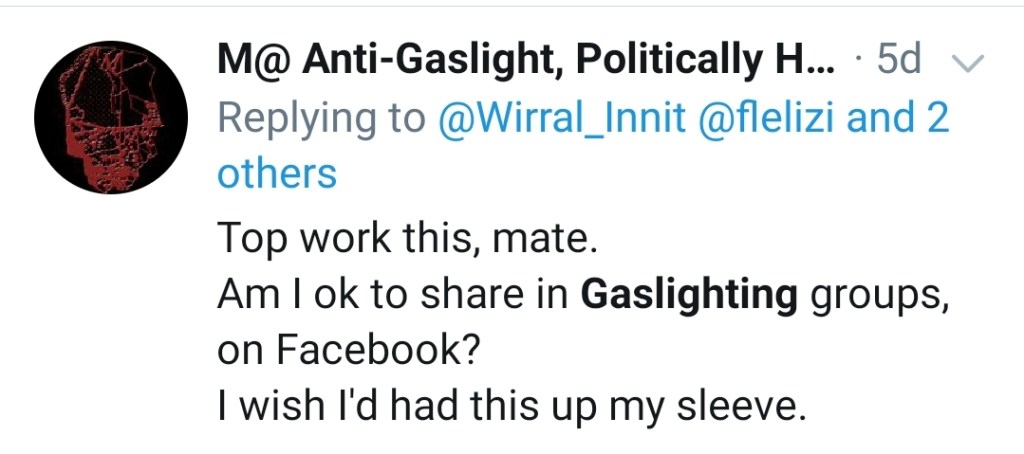Click the 5d timestamp
The width and height of the screenshot is (1024, 454).
(897, 63)
